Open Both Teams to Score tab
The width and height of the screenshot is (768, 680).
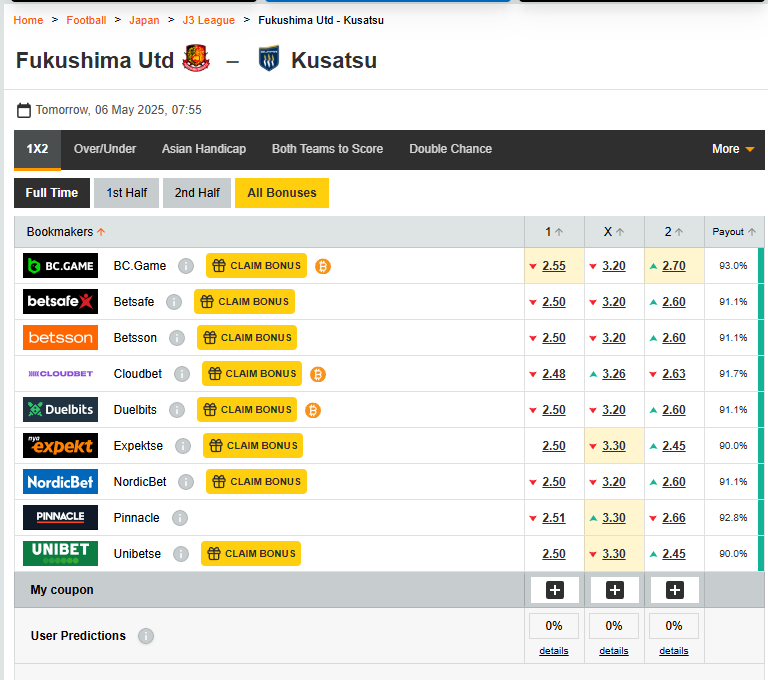327,149
